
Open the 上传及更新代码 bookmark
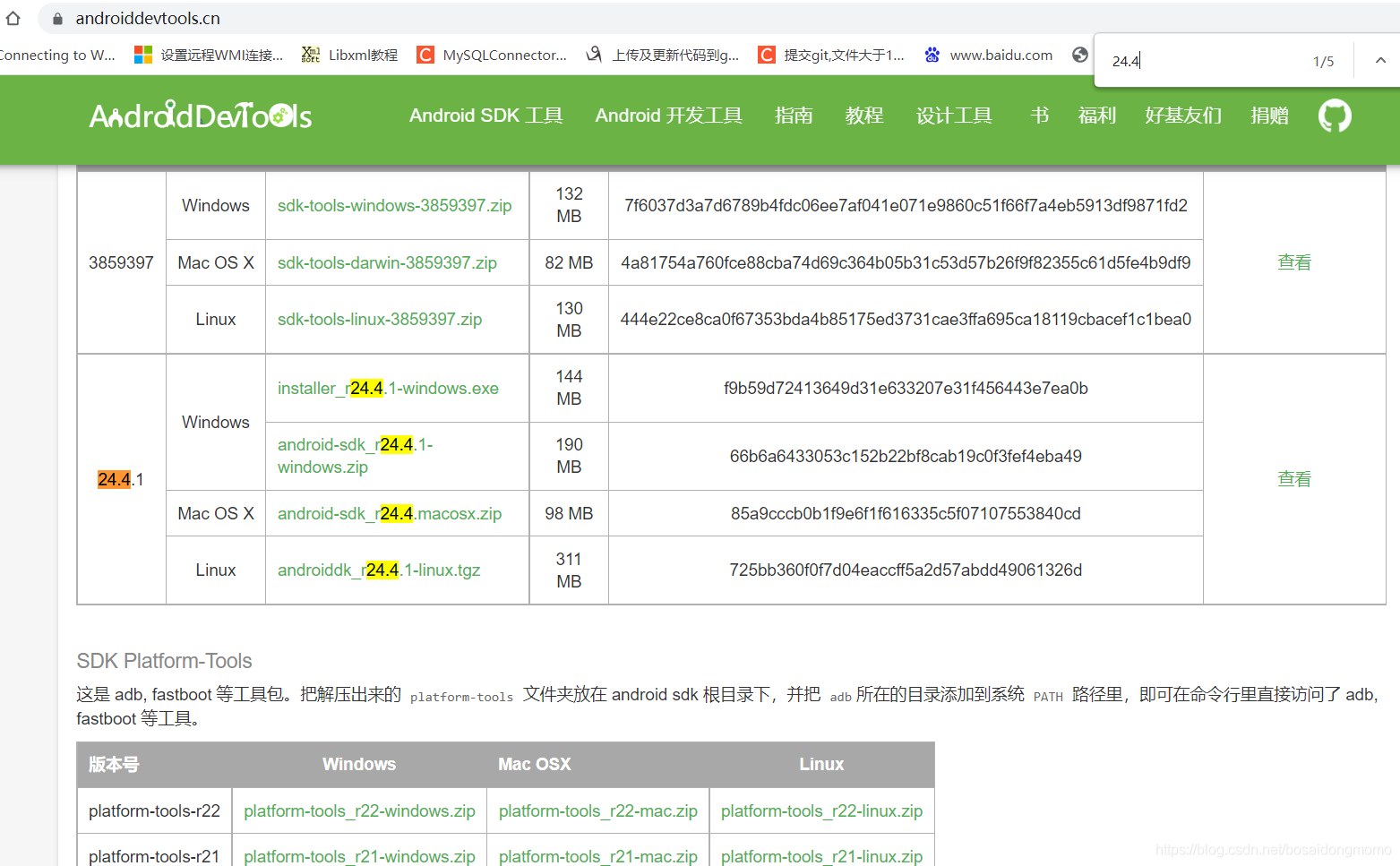pyautogui.click(x=663, y=56)
